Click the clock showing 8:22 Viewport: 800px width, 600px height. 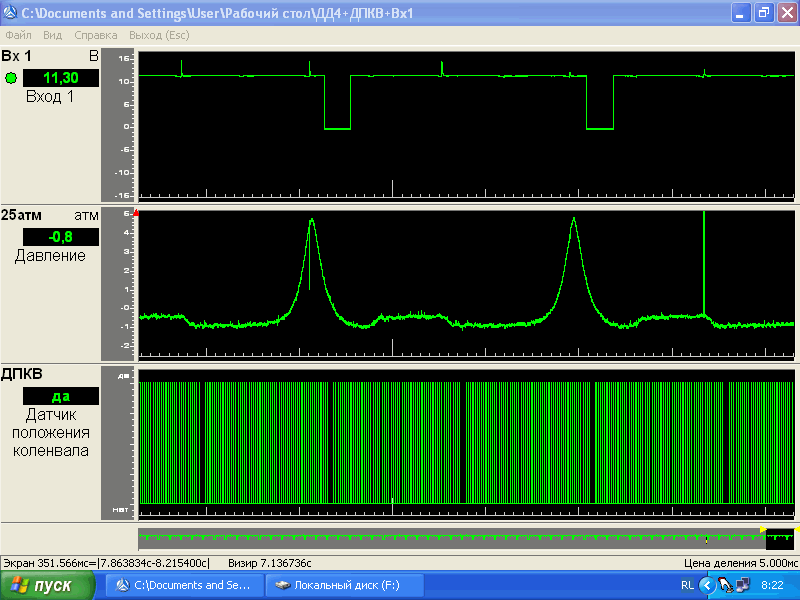pos(772,585)
